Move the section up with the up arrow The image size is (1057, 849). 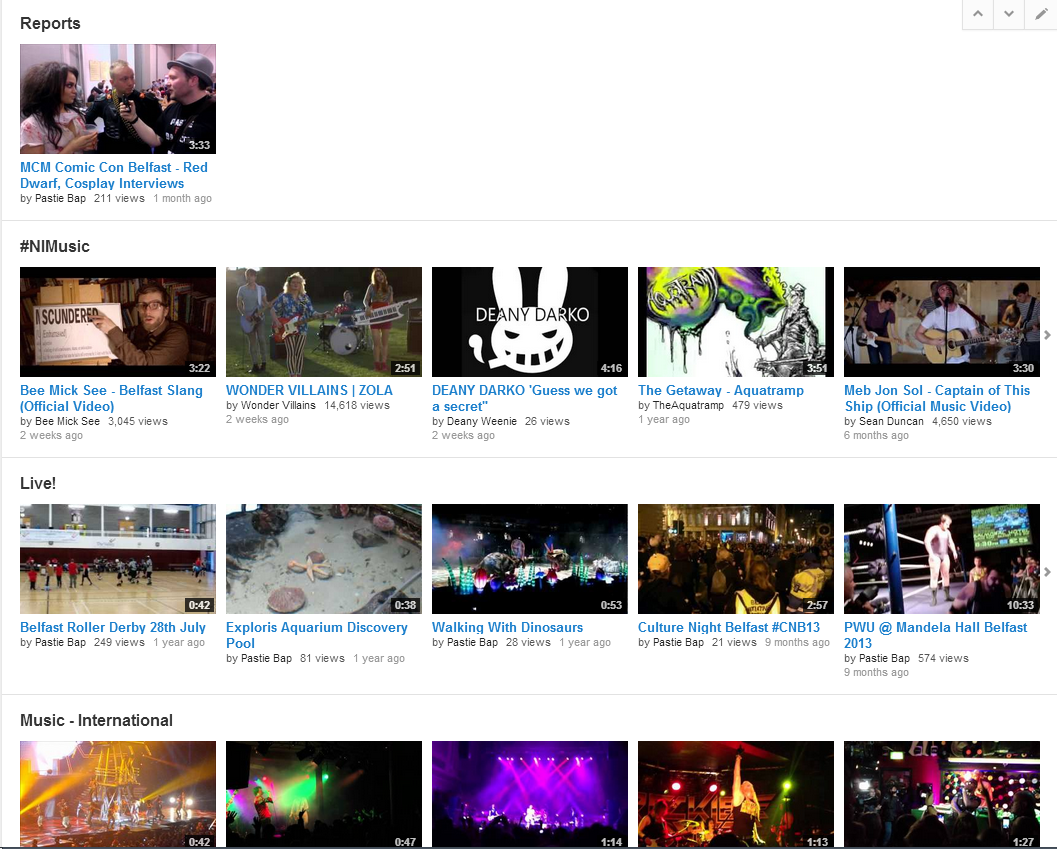[978, 14]
